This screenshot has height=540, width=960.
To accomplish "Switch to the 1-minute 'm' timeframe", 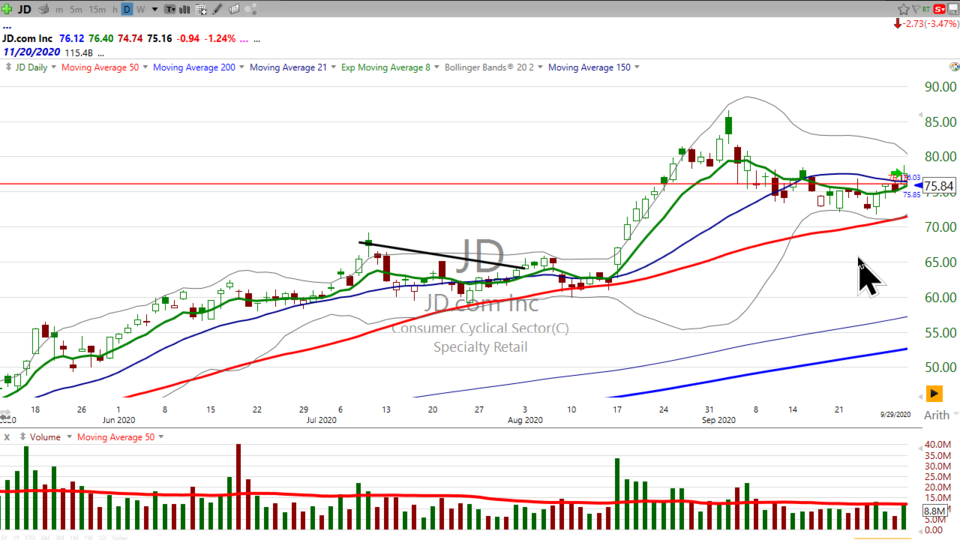I will click(x=59, y=10).
